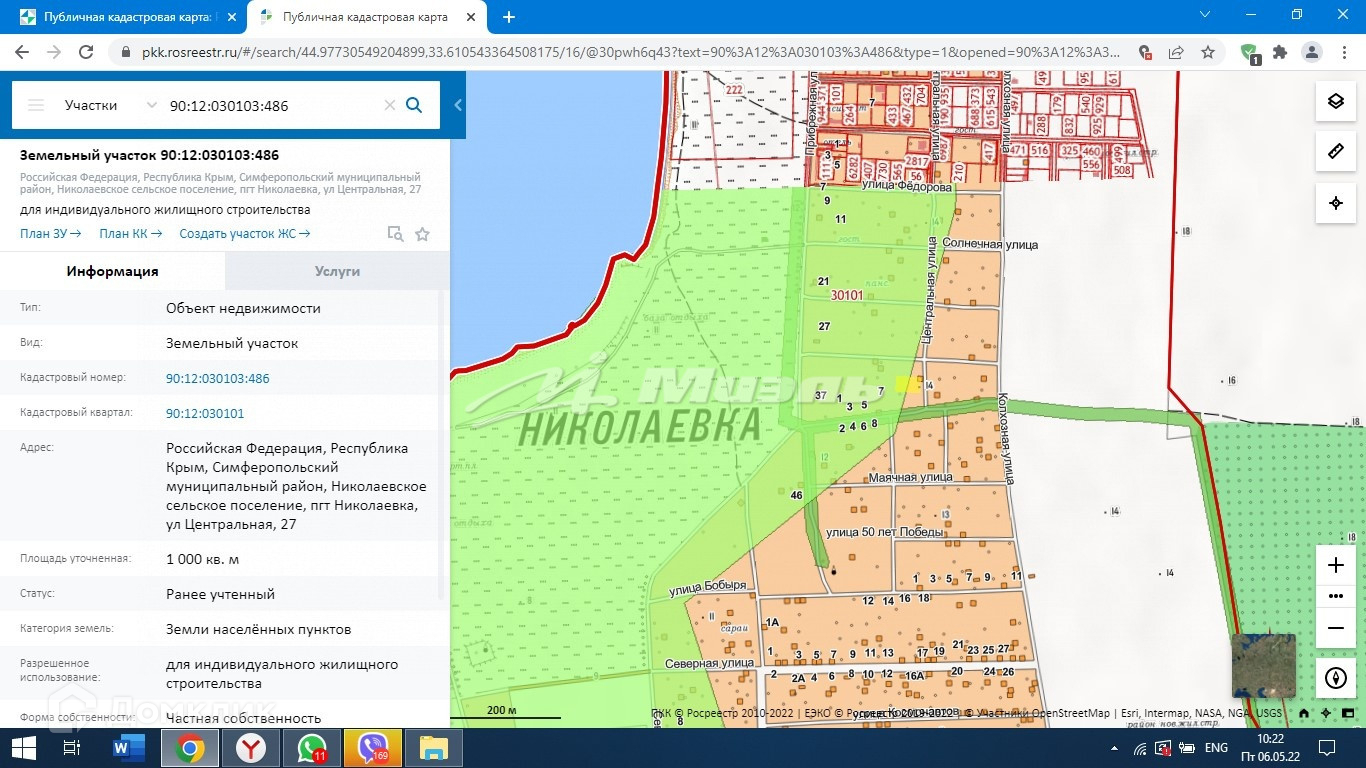Viewport: 1366px width, 768px height.
Task: Zoom in on the map
Action: 1335,565
